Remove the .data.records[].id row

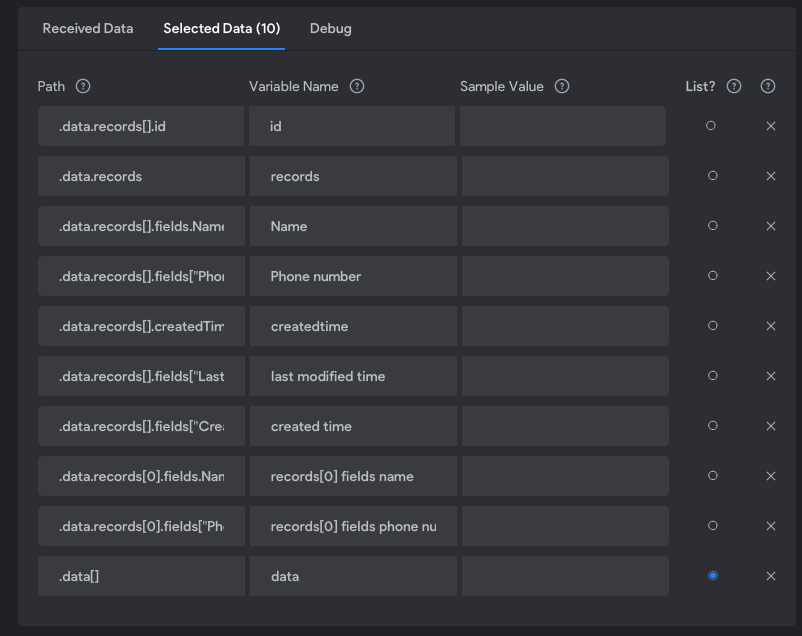point(771,126)
